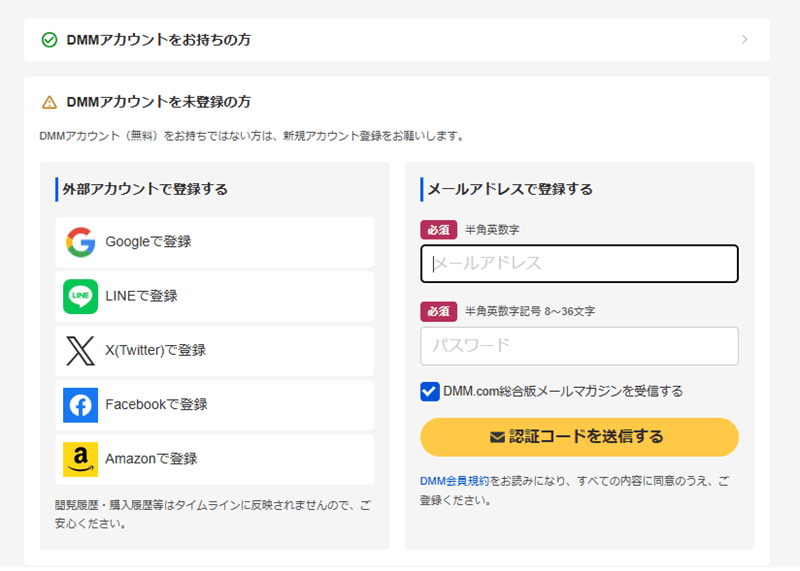Click the warning triangle icon beside 未登録の方
The height and width of the screenshot is (571, 800).
point(49,103)
